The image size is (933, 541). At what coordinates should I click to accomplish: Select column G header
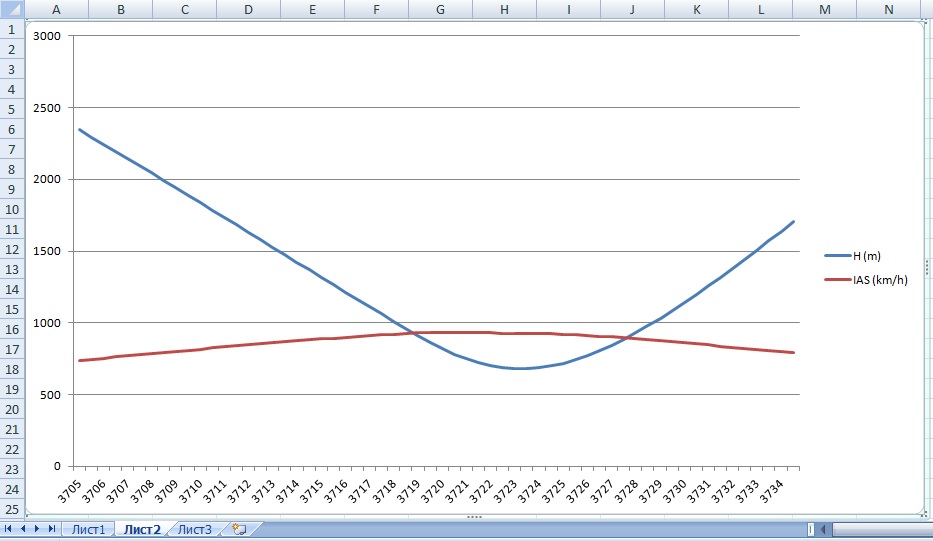point(440,10)
